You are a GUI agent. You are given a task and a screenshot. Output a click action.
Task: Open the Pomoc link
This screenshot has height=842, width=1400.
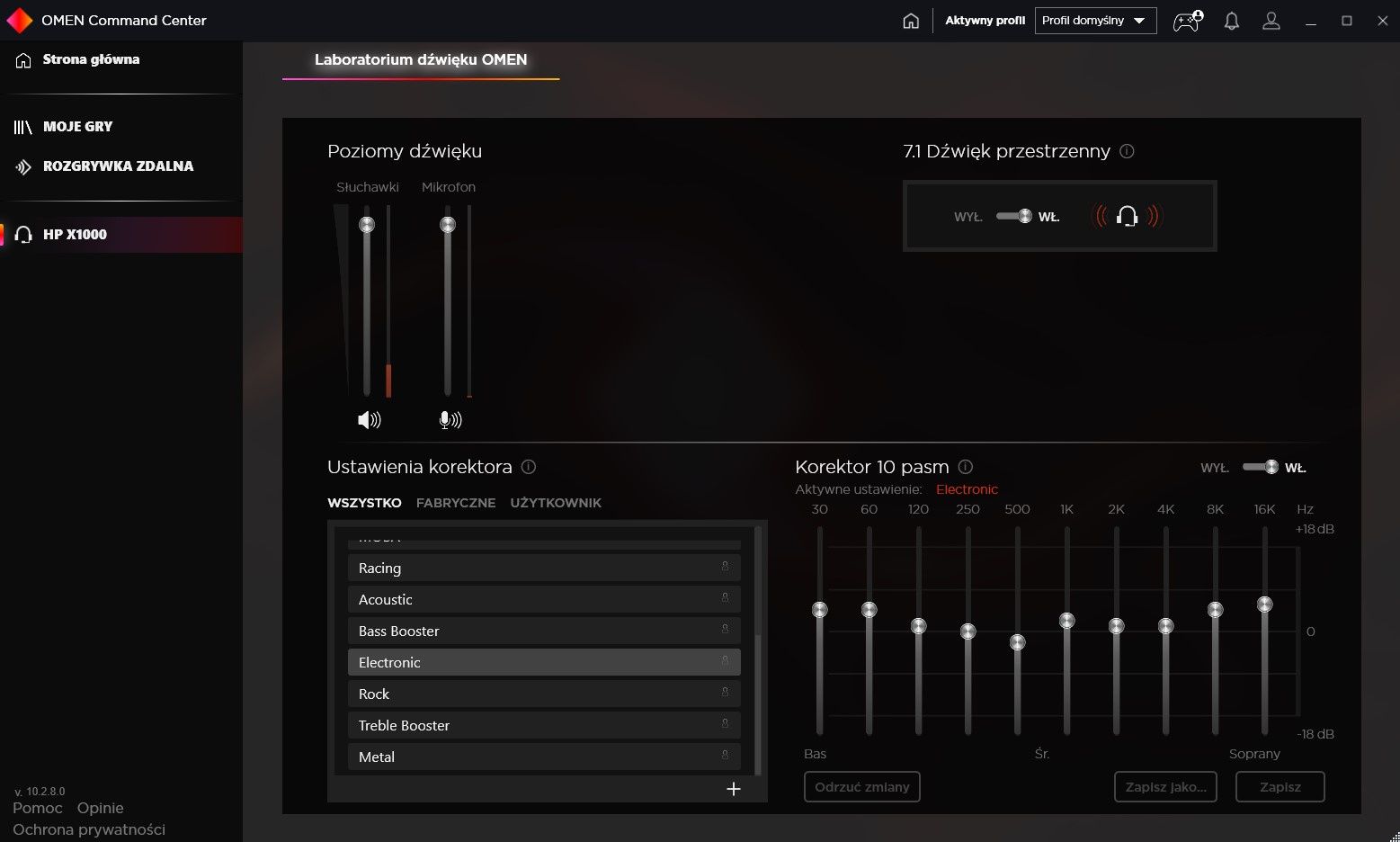(38, 808)
